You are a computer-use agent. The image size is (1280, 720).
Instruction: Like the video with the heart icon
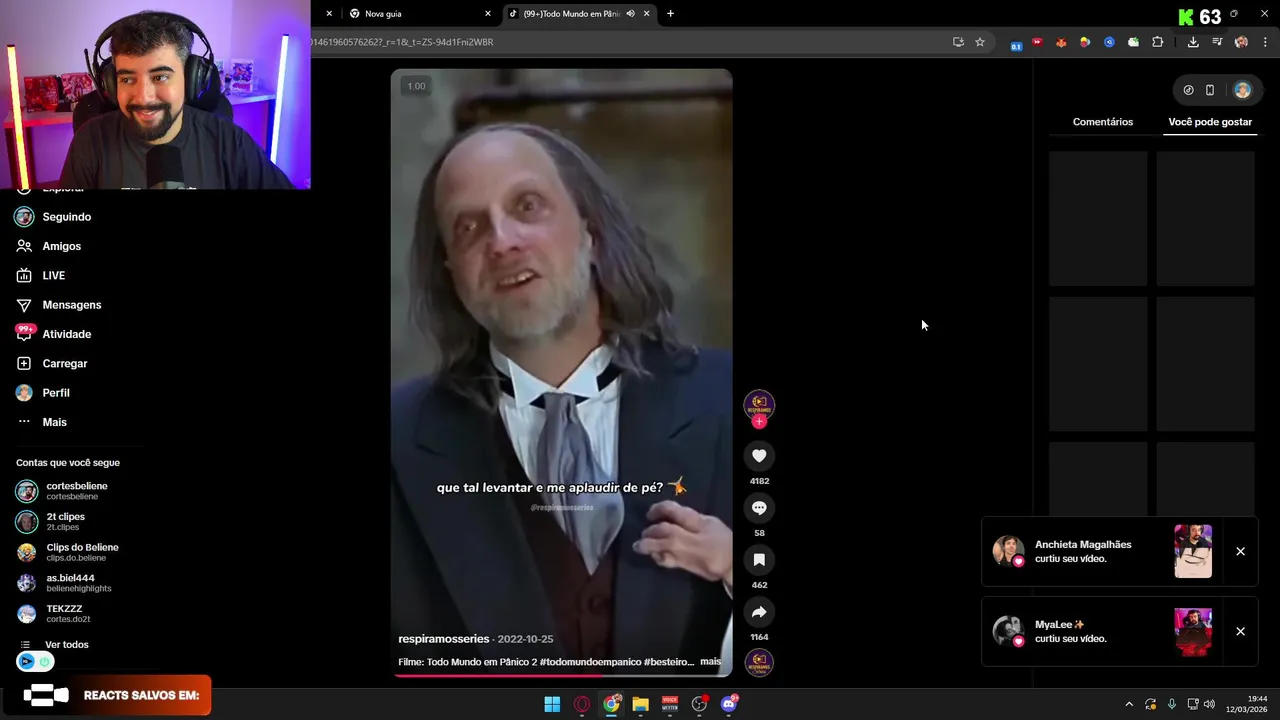coord(759,456)
